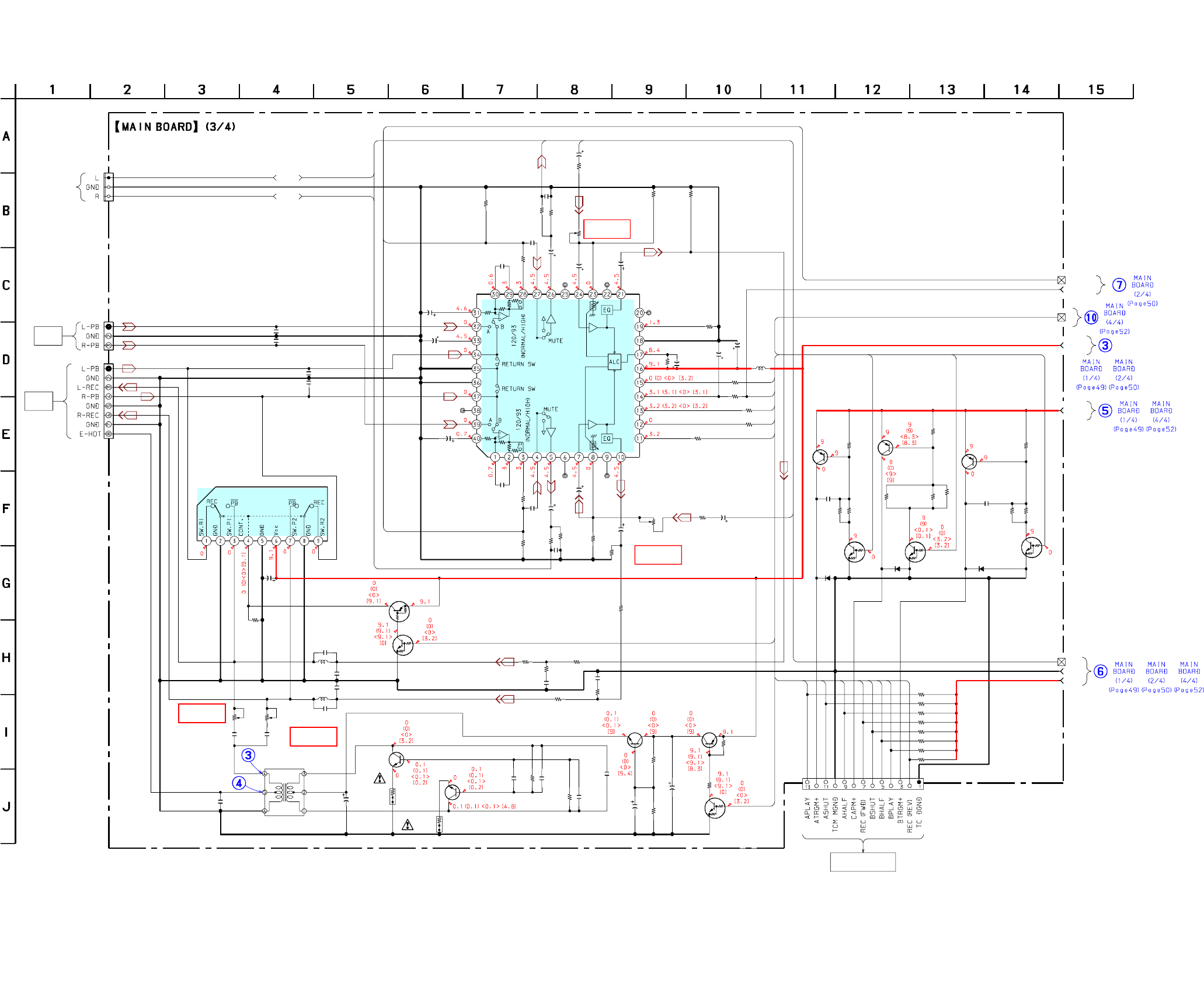Click the blue circled 7 connector marker
The width and height of the screenshot is (1204, 983).
(x=1119, y=285)
